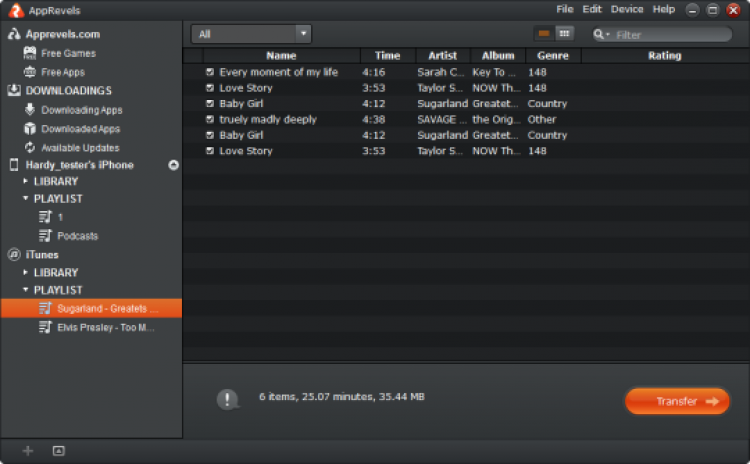Screen dimensions: 750x464
Task: Sort by Album column header
Action: point(498,55)
